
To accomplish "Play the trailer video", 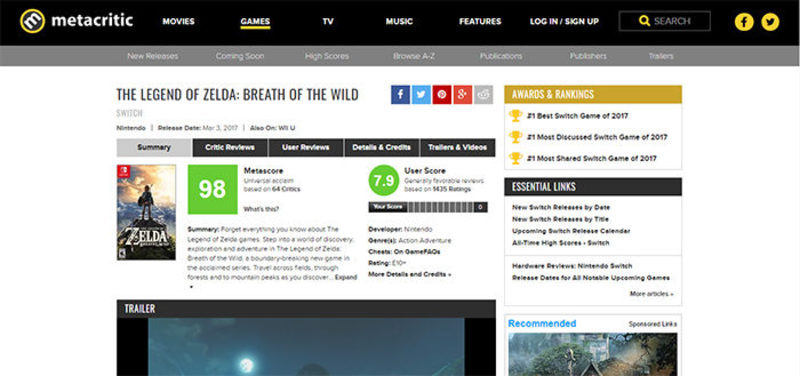I will [x=306, y=347].
